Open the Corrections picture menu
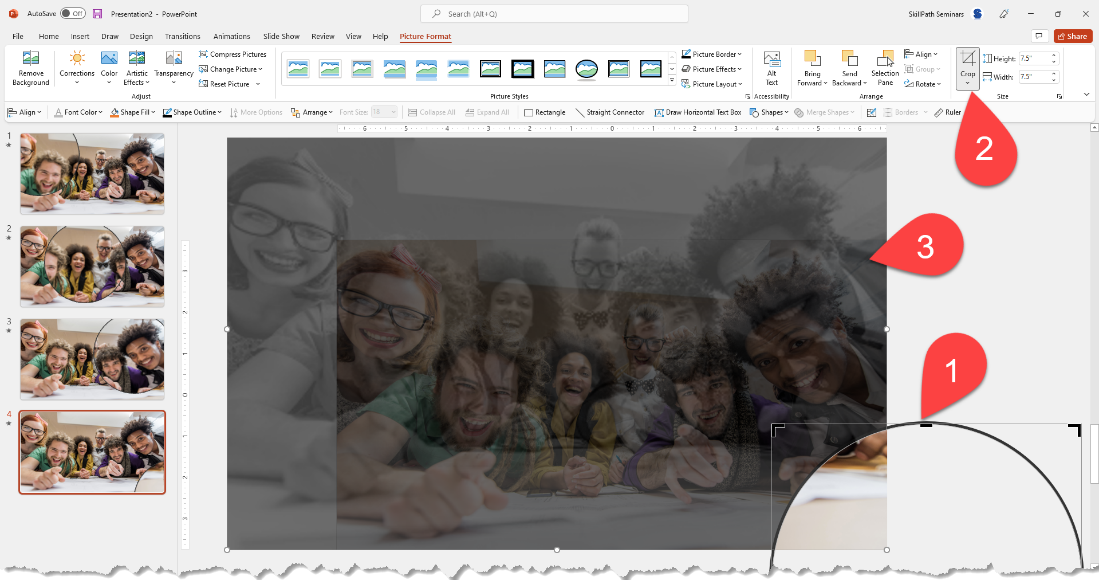 pos(77,68)
